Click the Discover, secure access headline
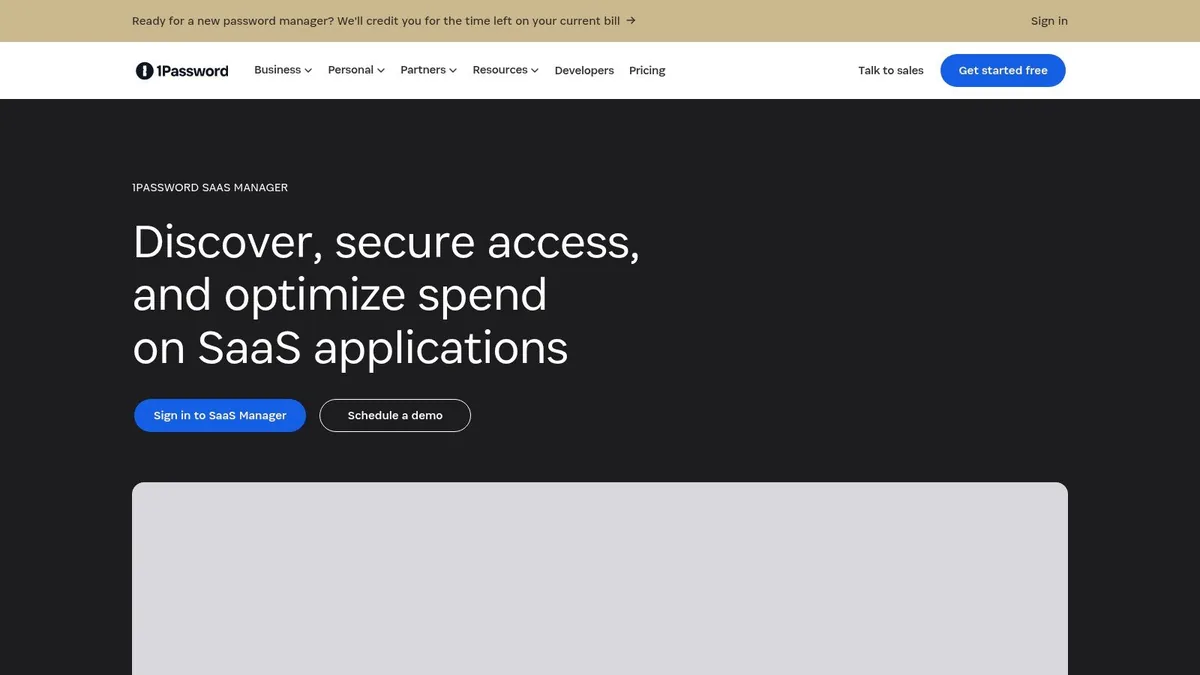1200x675 pixels. (386, 295)
